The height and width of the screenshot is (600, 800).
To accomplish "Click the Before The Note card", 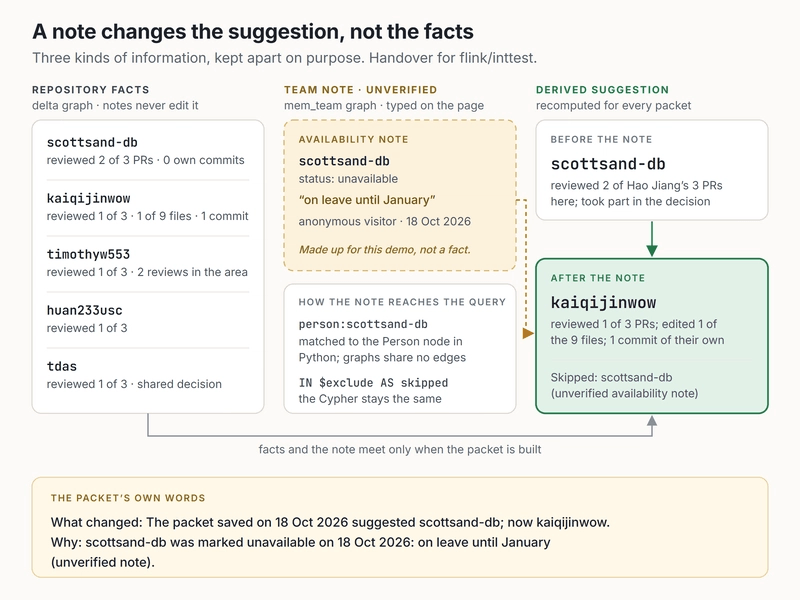I will click(x=652, y=170).
